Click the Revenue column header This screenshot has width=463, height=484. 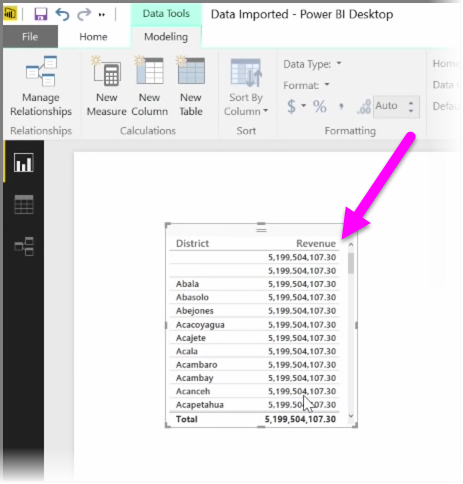point(316,244)
